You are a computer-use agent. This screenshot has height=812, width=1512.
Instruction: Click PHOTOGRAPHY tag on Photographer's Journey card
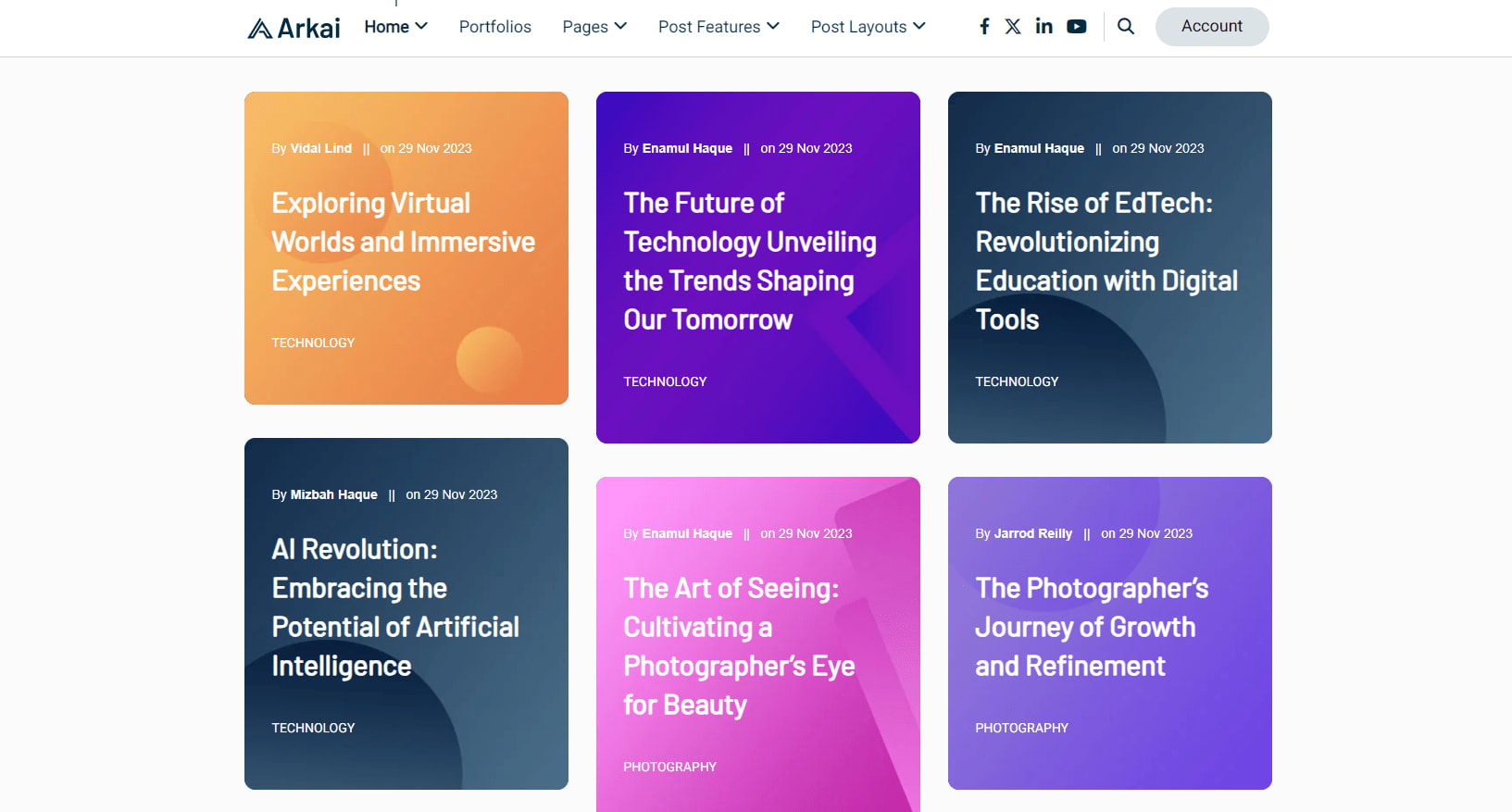[1021, 728]
